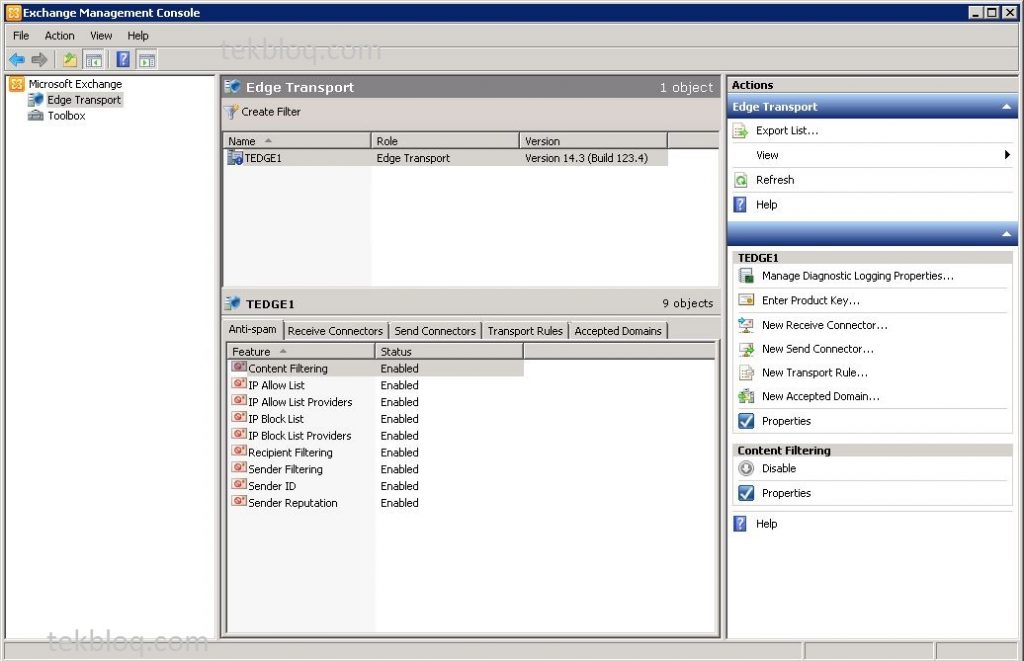Click the Content Filtering Disable icon
The image size is (1024, 661).
point(746,468)
